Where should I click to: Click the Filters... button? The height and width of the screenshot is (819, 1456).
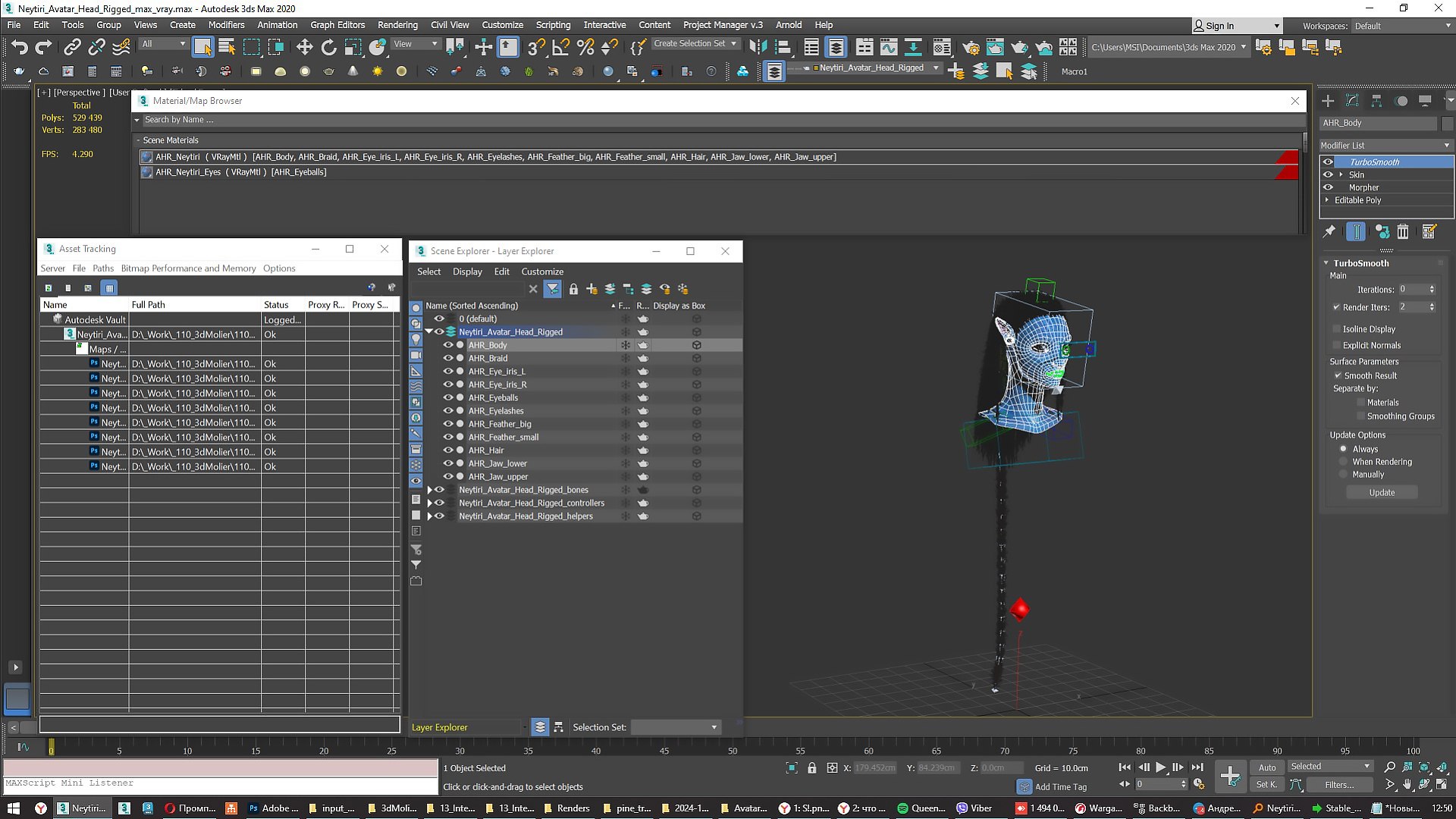1339,785
